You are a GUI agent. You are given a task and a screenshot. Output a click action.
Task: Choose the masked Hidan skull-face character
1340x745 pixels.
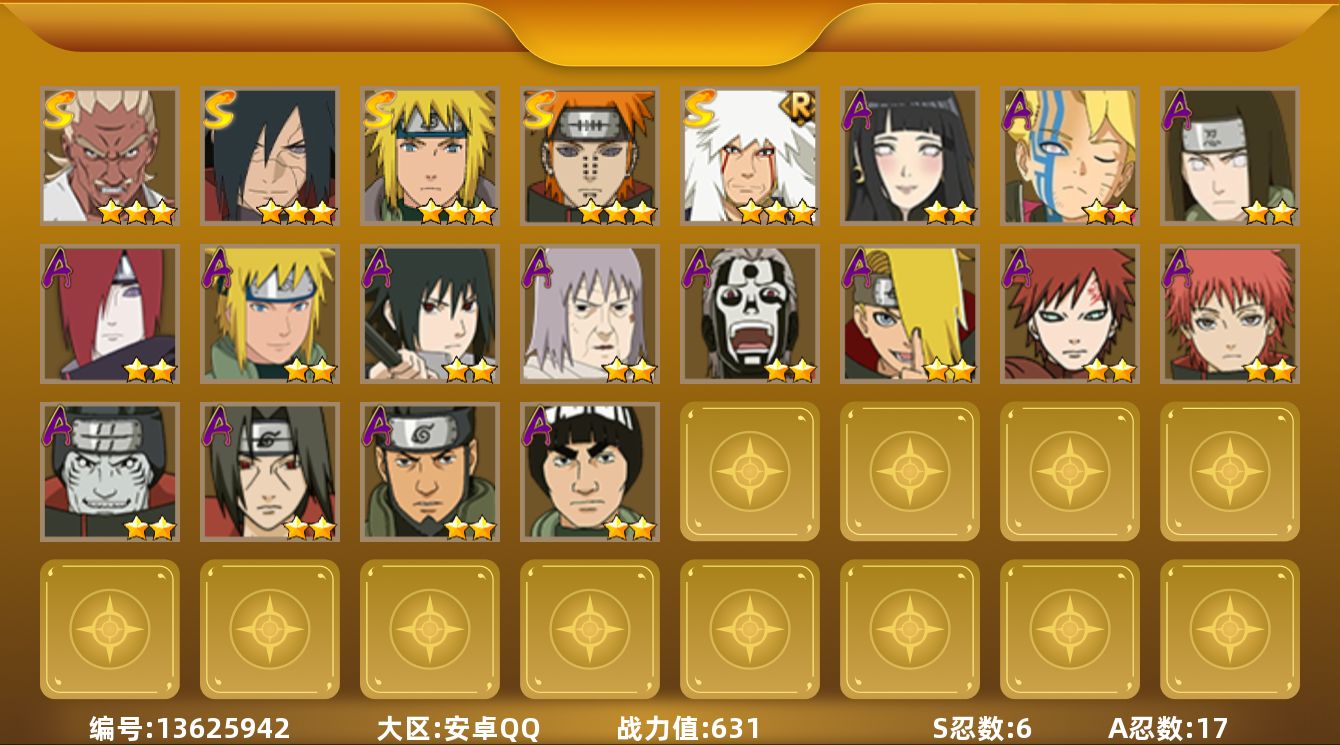pos(750,314)
